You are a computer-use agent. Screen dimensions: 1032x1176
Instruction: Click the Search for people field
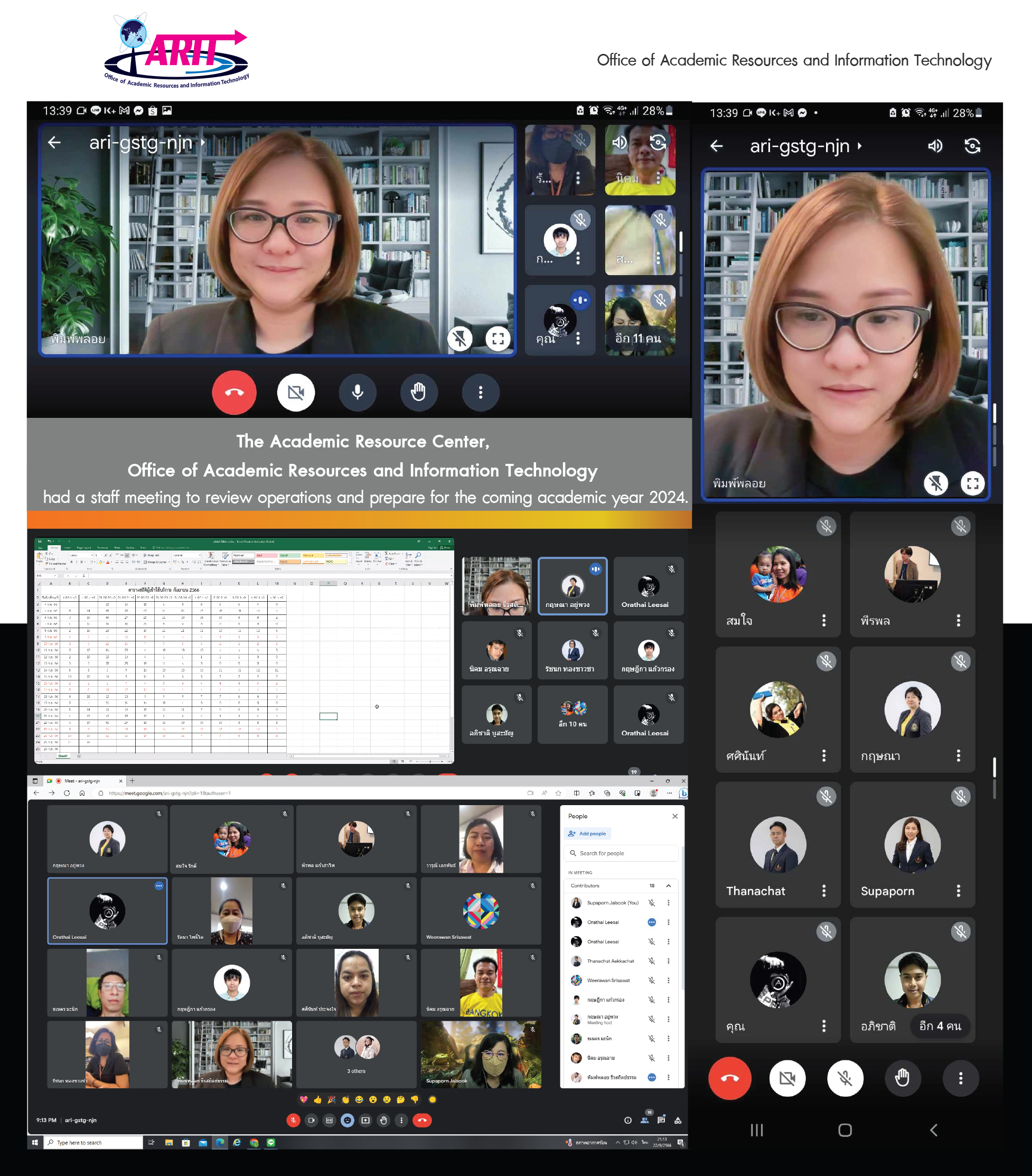click(x=621, y=853)
